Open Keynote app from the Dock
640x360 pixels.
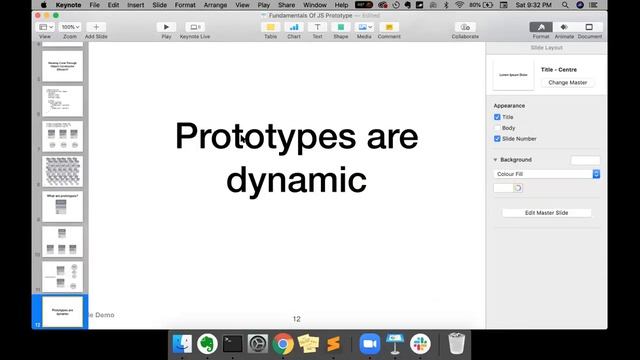(395, 344)
